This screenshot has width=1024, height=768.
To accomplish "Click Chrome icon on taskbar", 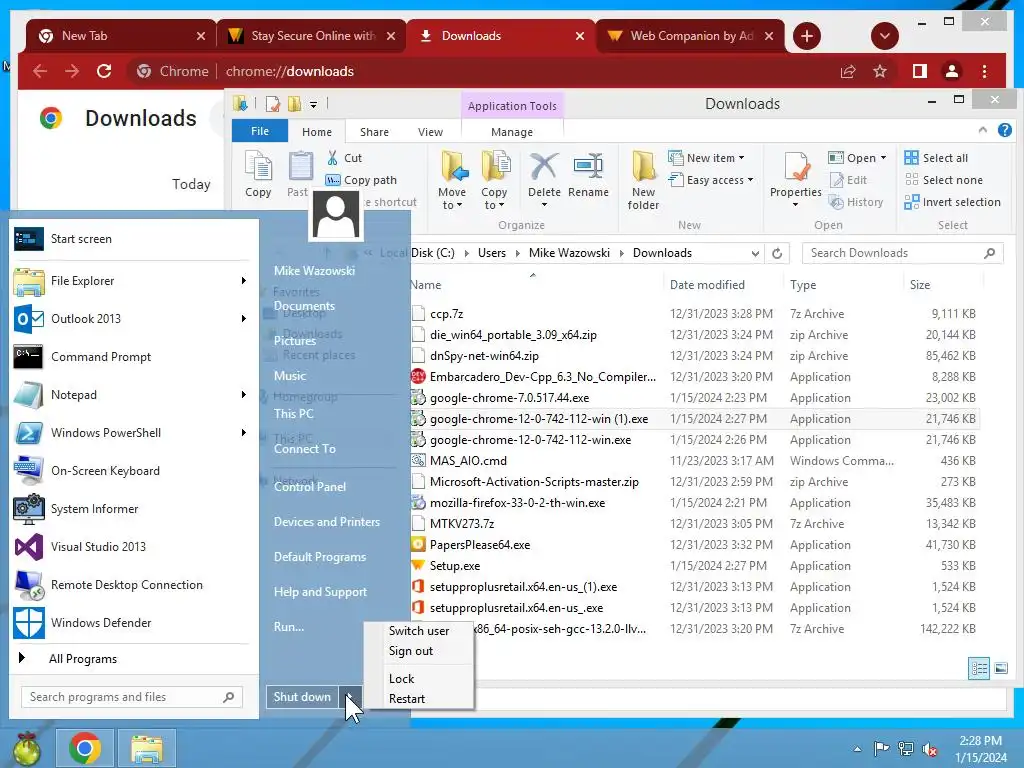I will (85, 748).
